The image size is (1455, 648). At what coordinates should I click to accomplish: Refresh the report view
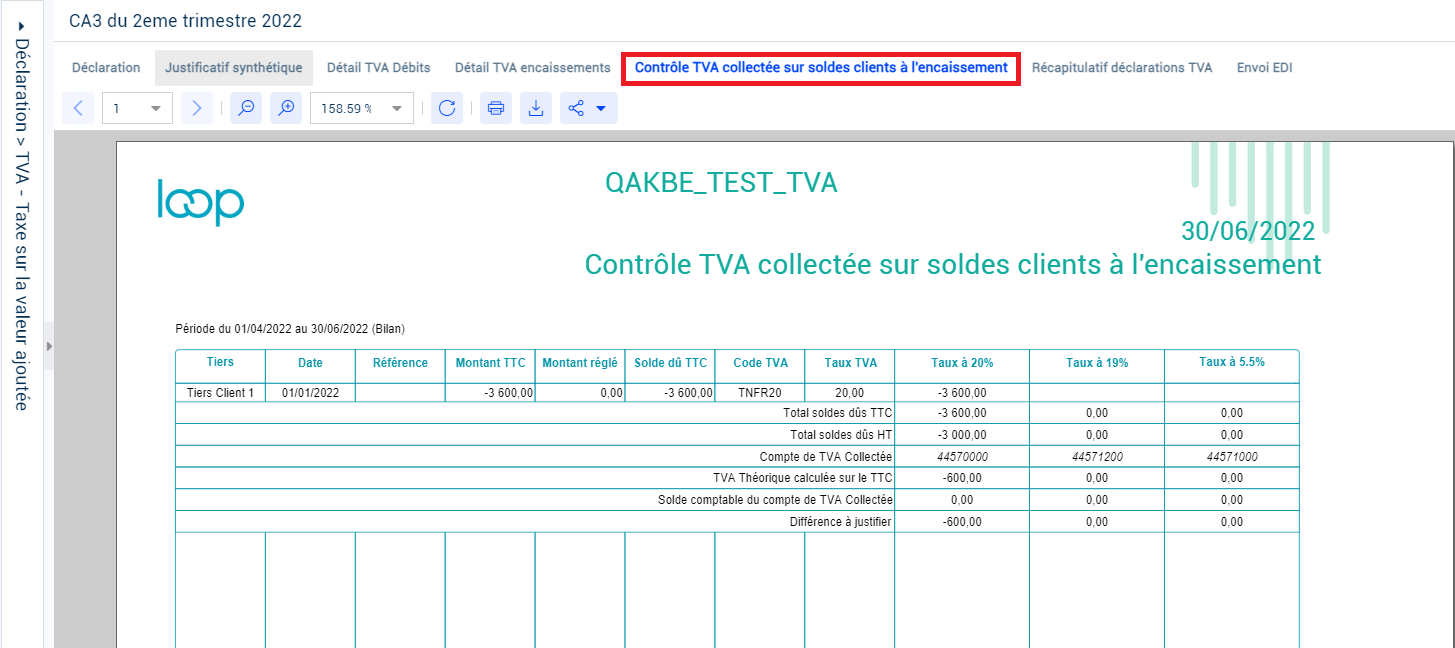pos(447,108)
